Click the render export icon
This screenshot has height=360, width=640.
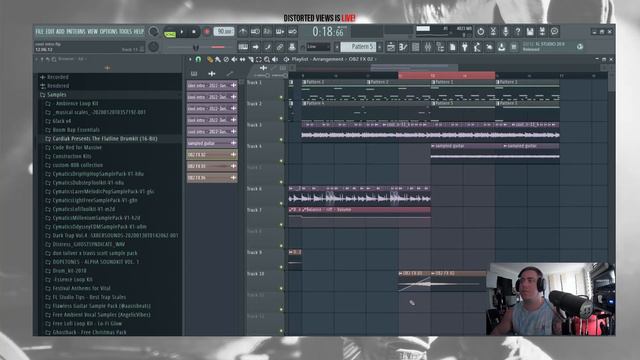pos(542,31)
